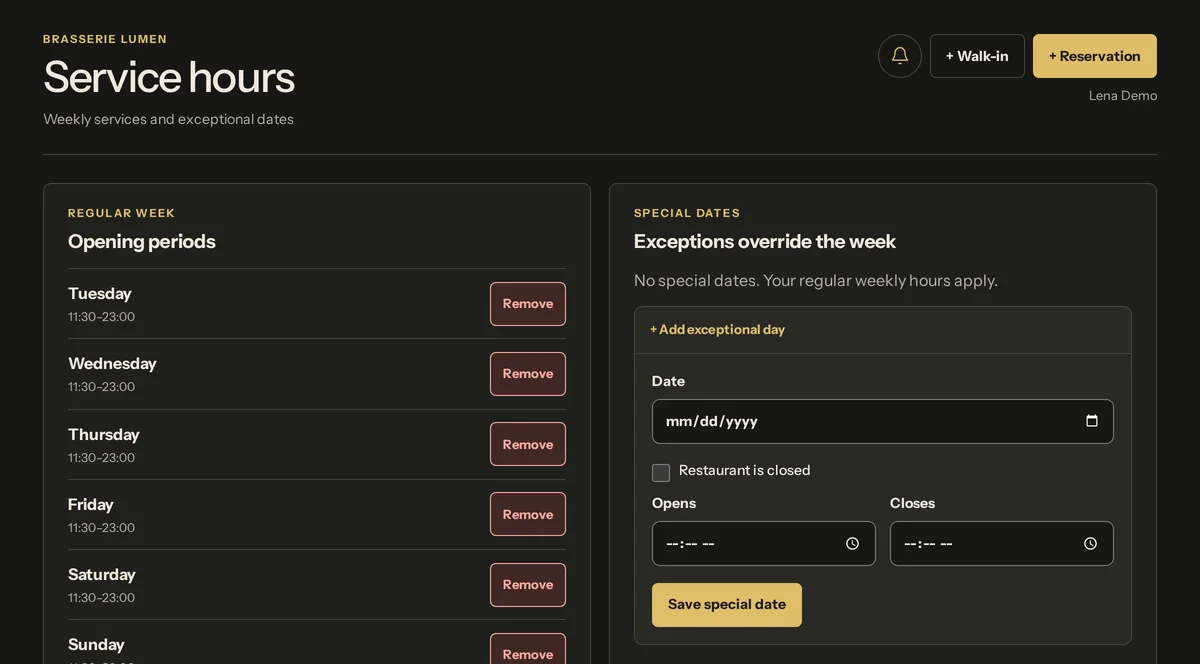Open the clock picker in Opens field
Screen dimensions: 1200x664
click(x=853, y=544)
